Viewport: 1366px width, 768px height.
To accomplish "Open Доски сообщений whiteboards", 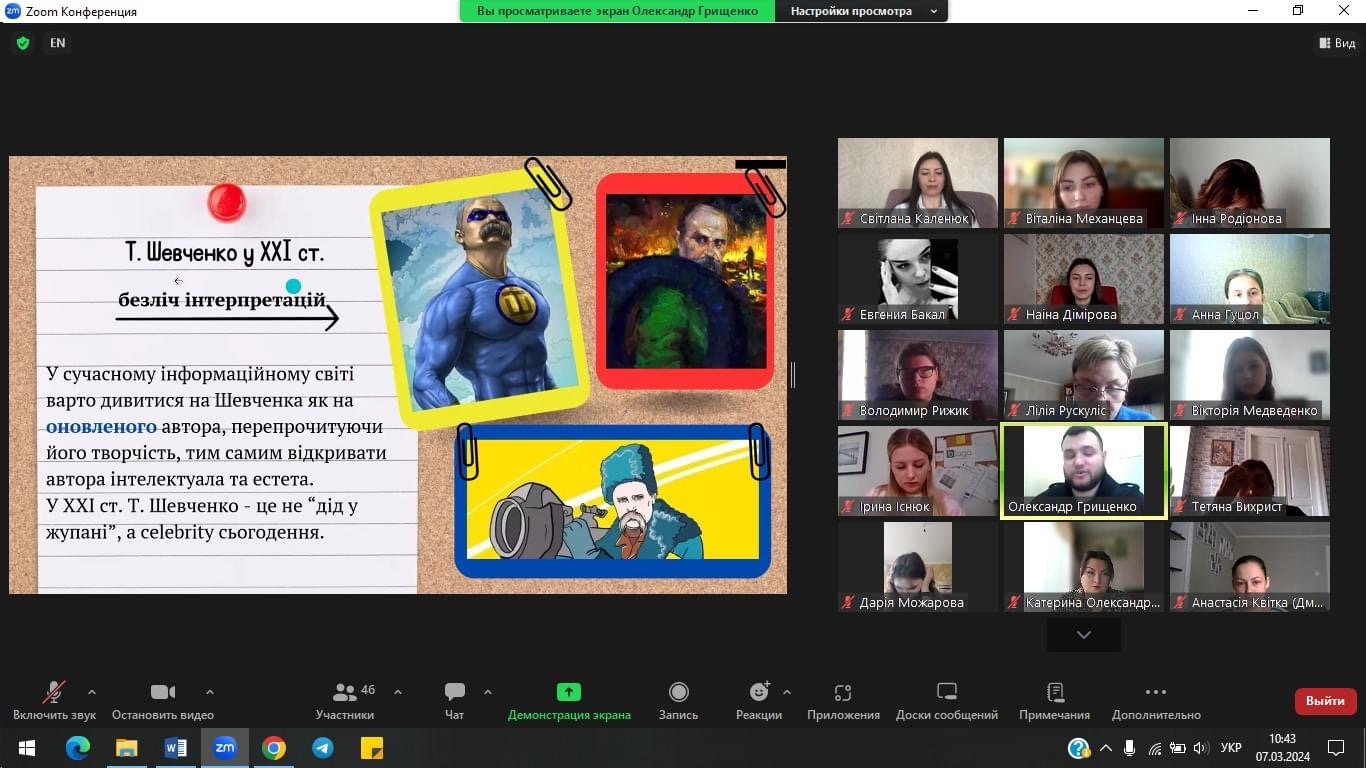I will tap(947, 701).
